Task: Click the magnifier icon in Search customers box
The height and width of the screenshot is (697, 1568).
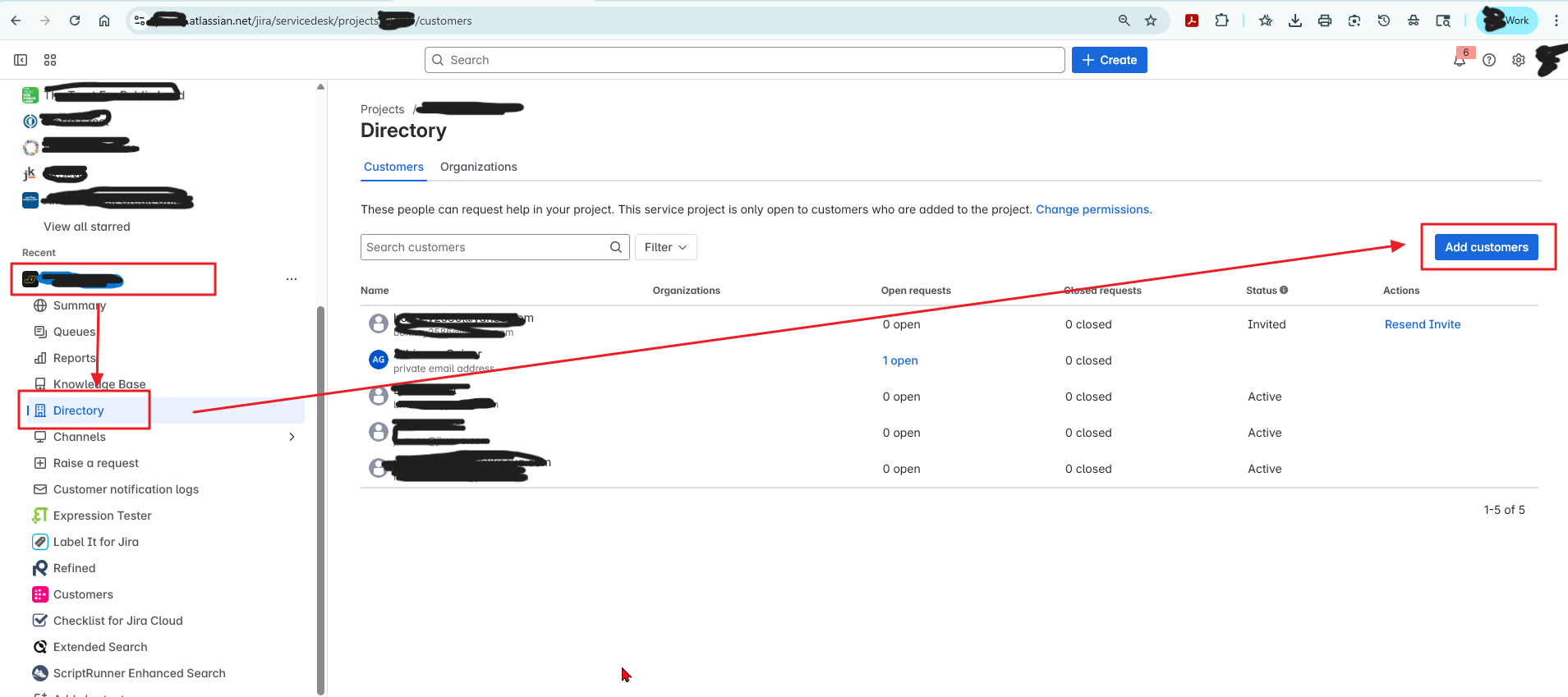Action: [616, 247]
